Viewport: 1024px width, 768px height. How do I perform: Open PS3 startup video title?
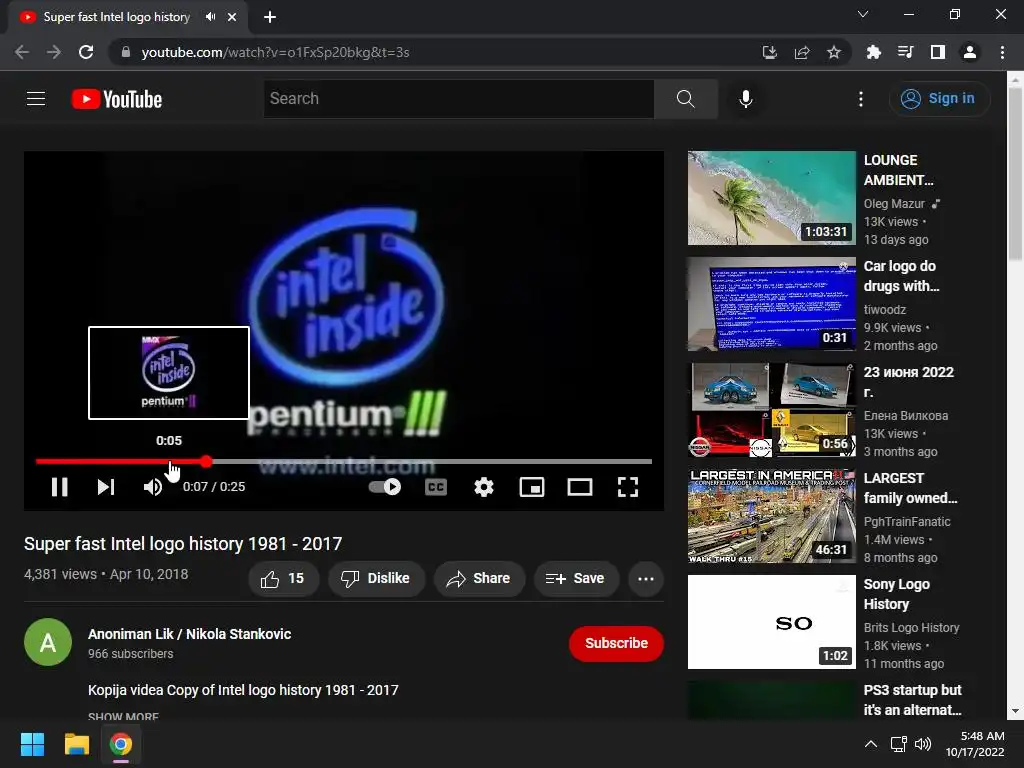(x=912, y=700)
